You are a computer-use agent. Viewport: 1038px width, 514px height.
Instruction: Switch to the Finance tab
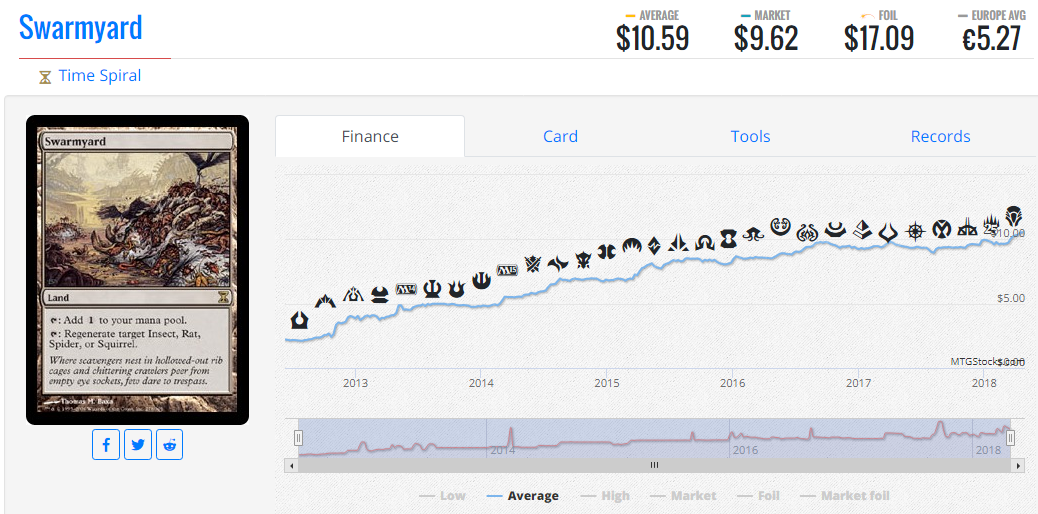point(370,136)
